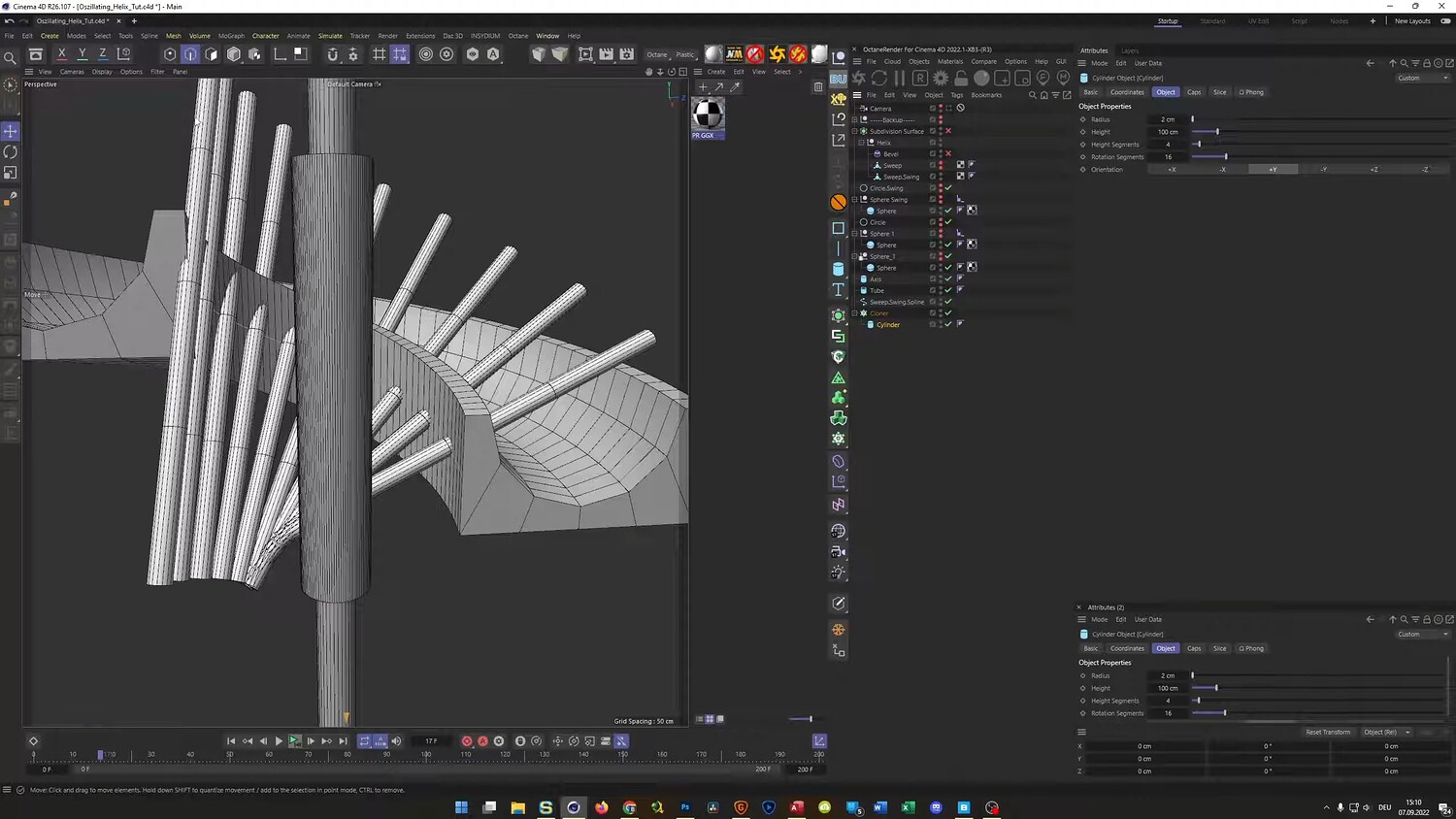Toggle Circle.Swing enable checkmark
Image resolution: width=1456 pixels, height=819 pixels.
(x=948, y=188)
